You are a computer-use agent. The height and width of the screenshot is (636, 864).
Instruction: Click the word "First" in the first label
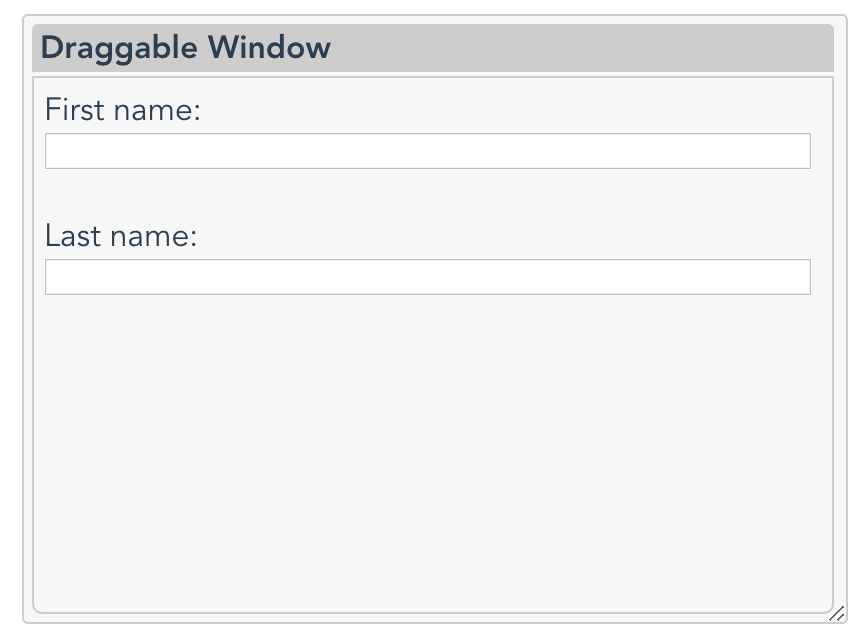click(x=75, y=109)
